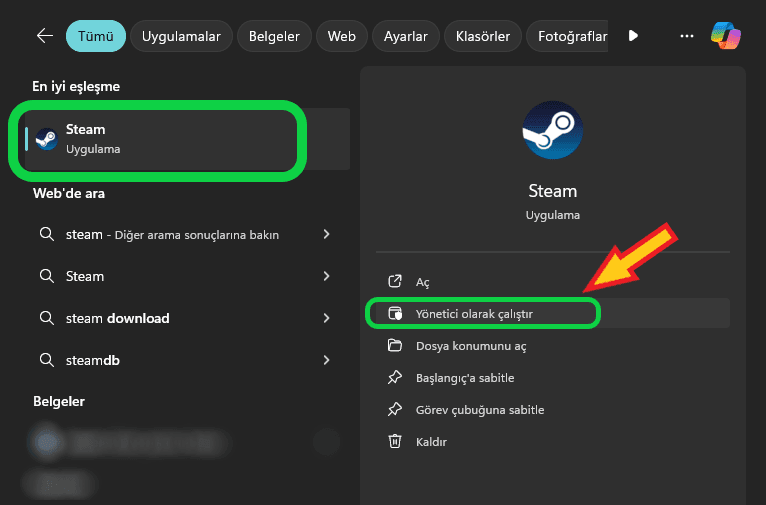
Task: Expand the 'steam download' suggestion chevron
Action: (x=327, y=318)
